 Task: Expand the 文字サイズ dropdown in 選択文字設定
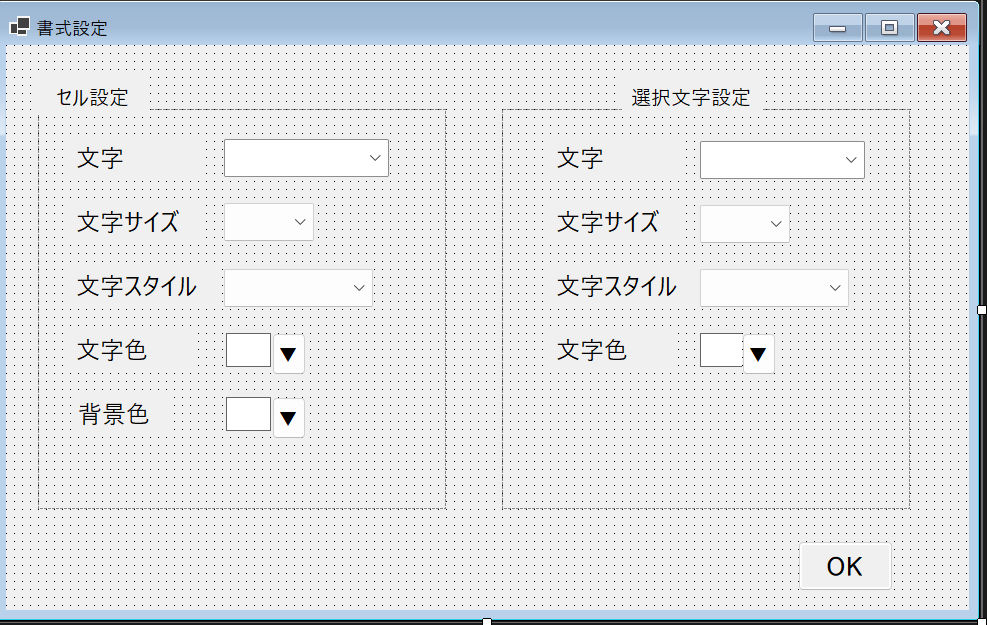(x=745, y=224)
